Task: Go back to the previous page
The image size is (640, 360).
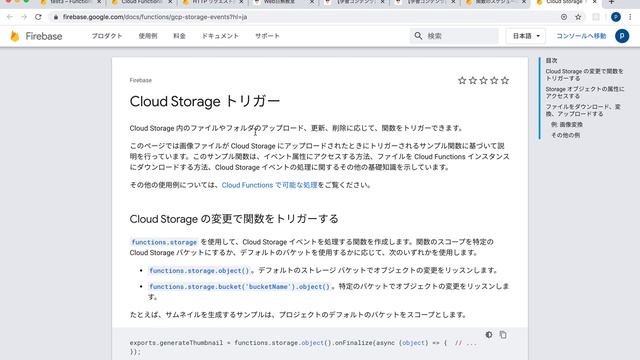Action: [9, 17]
